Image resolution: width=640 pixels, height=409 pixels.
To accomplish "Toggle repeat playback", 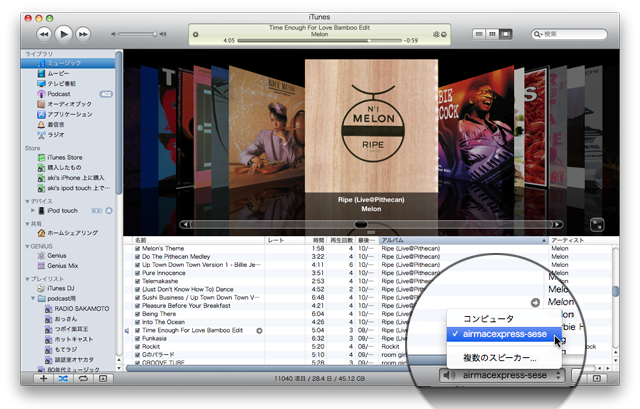I will click(x=83, y=378).
